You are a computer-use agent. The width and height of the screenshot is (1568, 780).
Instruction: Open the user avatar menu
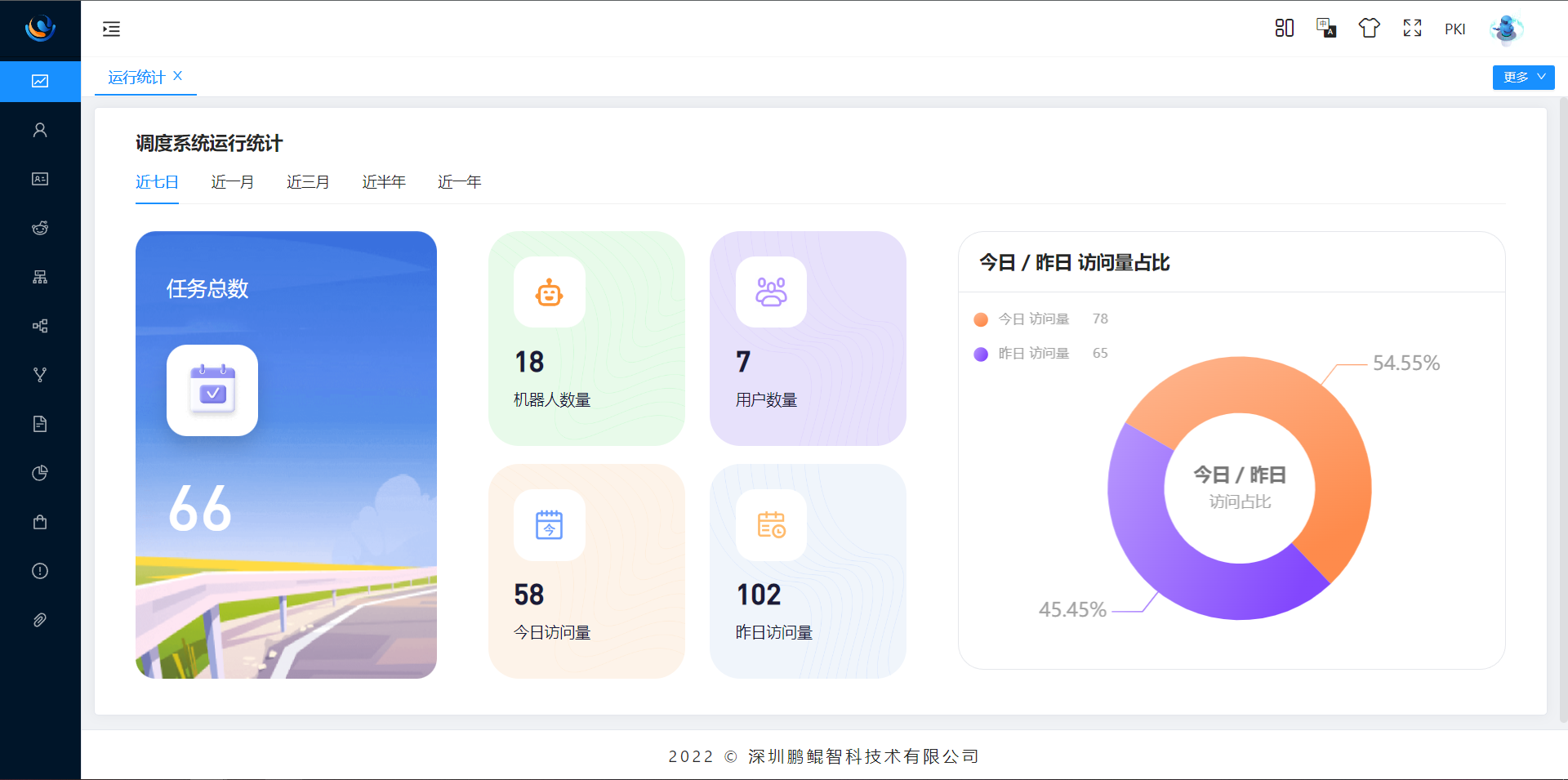click(x=1506, y=29)
